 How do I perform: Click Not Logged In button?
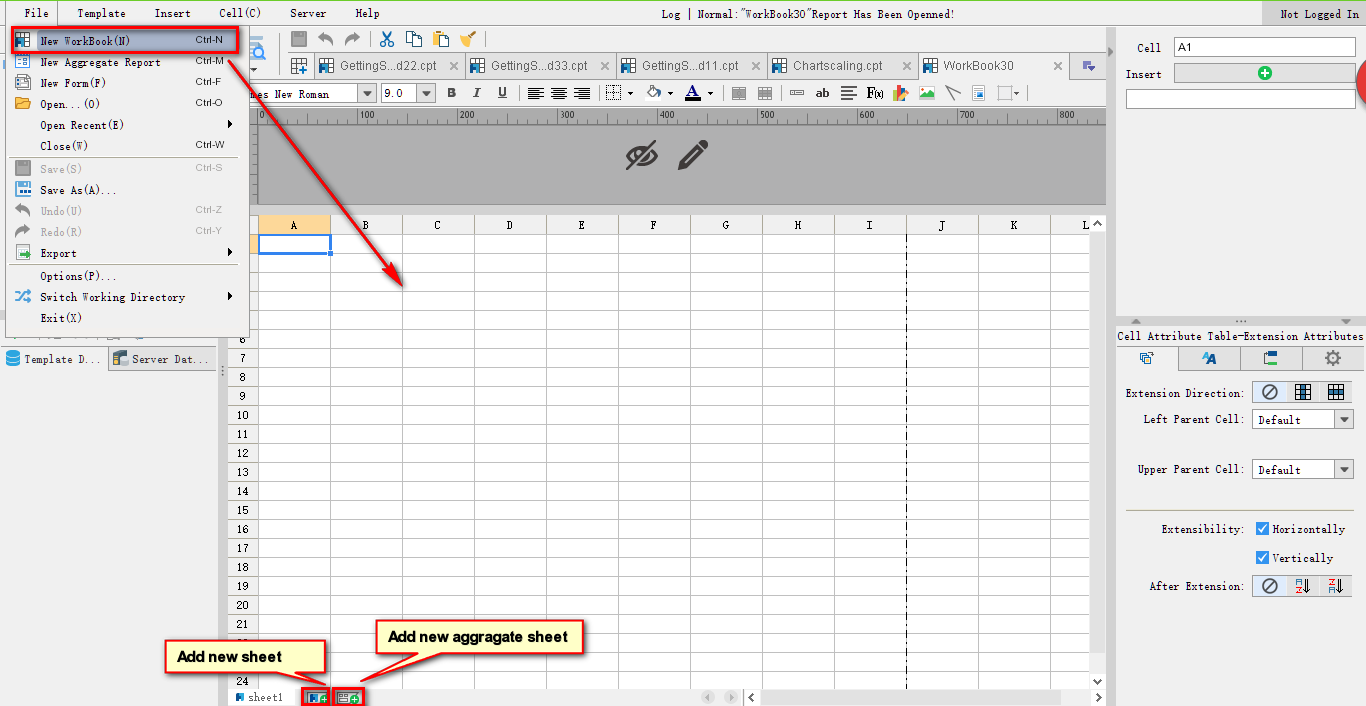point(1319,13)
